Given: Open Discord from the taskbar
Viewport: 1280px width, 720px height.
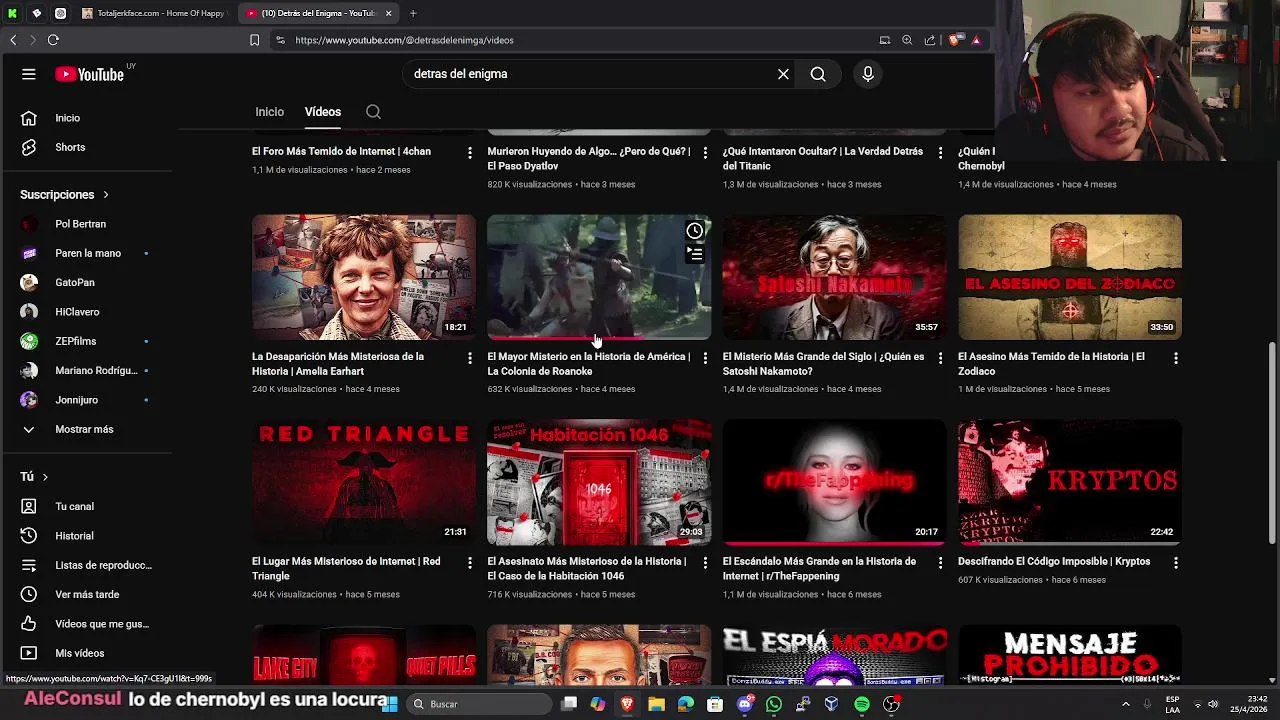Looking at the screenshot, I should point(745,704).
